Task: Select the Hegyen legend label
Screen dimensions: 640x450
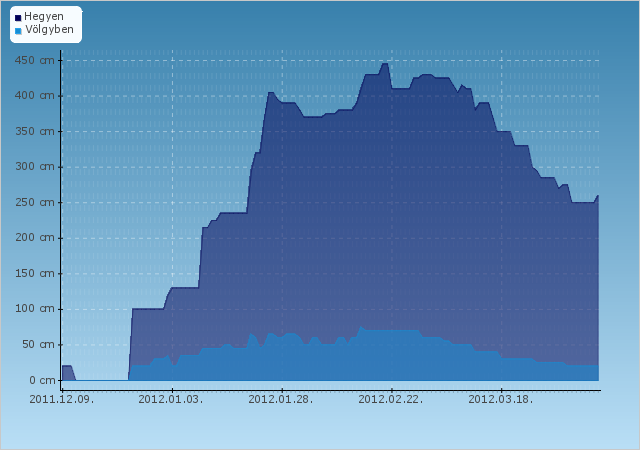Action: [44, 17]
